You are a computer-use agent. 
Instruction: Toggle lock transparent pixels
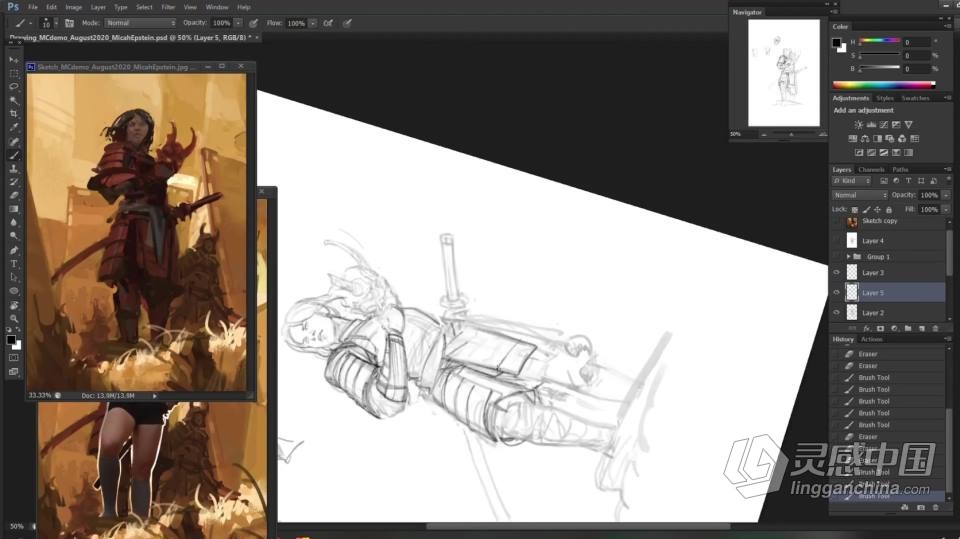coord(855,209)
